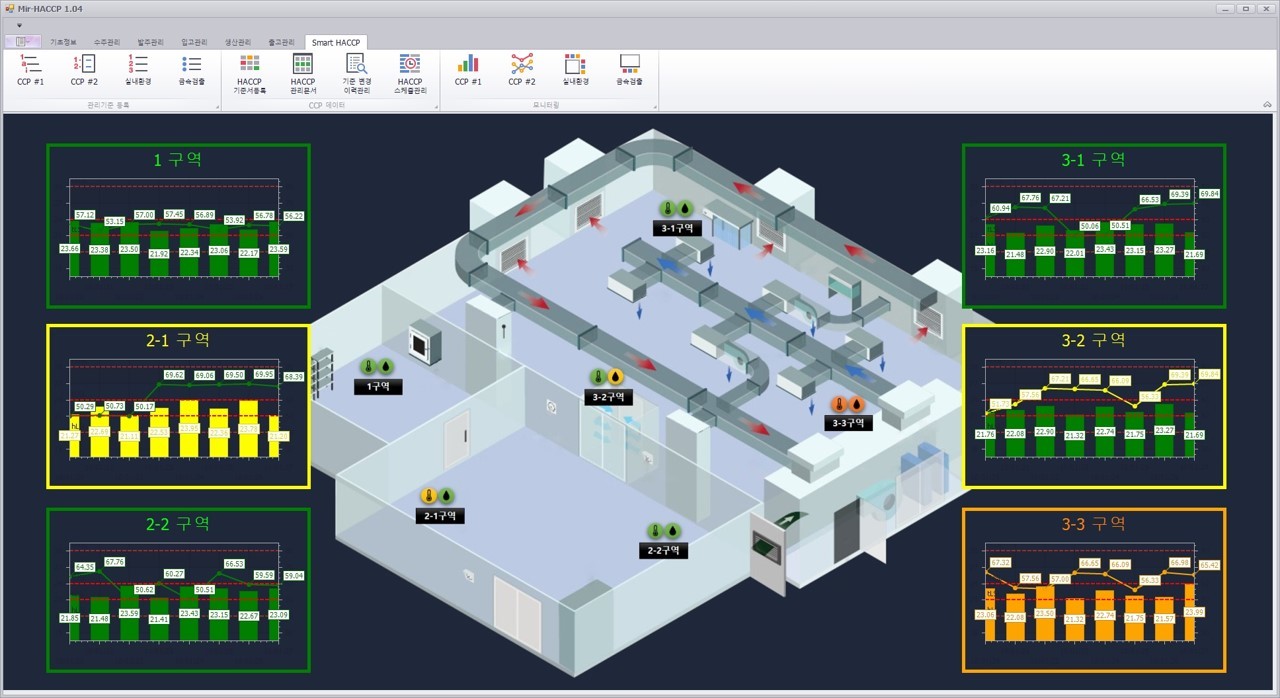This screenshot has width=1280, height=698.
Task: Click the 3-1구역 humidity sensor icon
Action: pyautogui.click(x=685, y=208)
